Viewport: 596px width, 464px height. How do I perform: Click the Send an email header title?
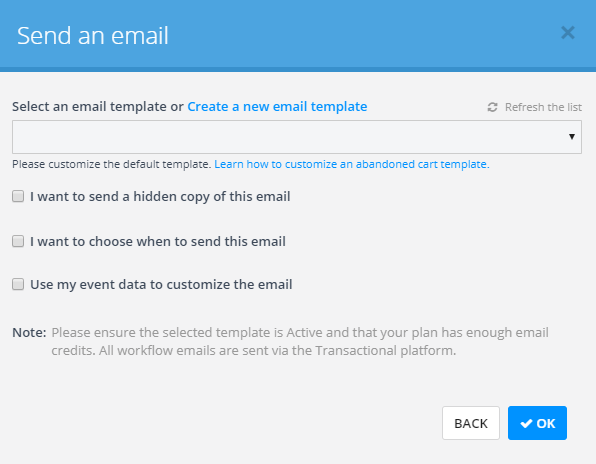93,36
